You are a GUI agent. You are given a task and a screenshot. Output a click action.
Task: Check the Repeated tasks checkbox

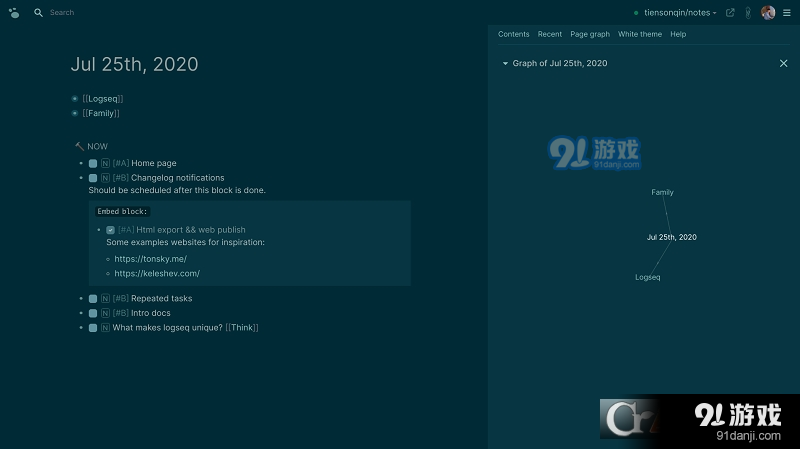[93, 299]
